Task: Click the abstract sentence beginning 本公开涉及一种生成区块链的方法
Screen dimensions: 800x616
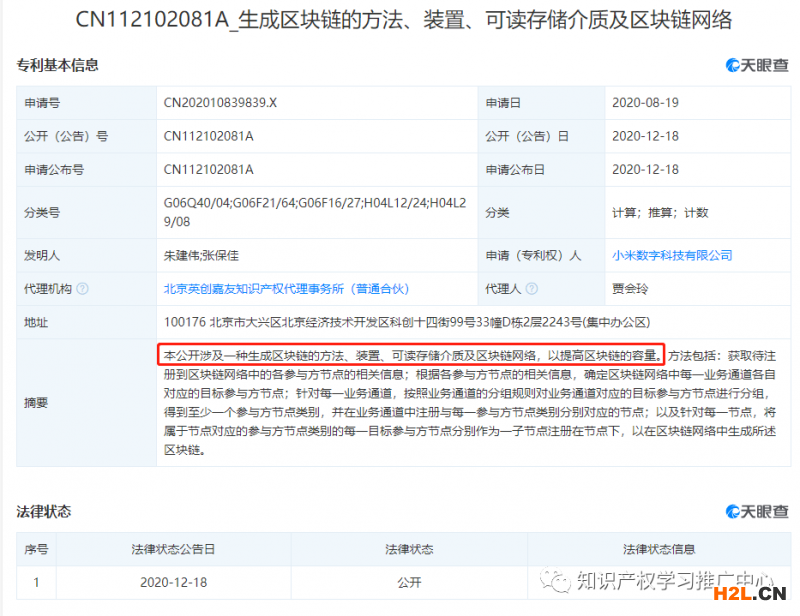Action: click(x=411, y=355)
